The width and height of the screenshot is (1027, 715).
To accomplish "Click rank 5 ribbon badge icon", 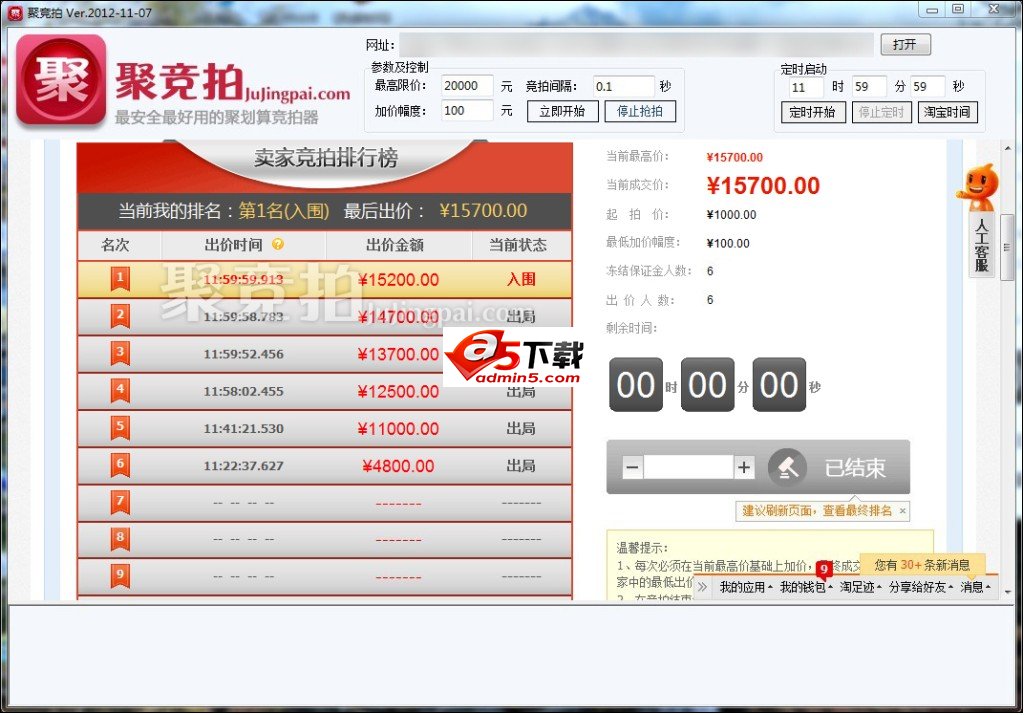I will pyautogui.click(x=121, y=428).
